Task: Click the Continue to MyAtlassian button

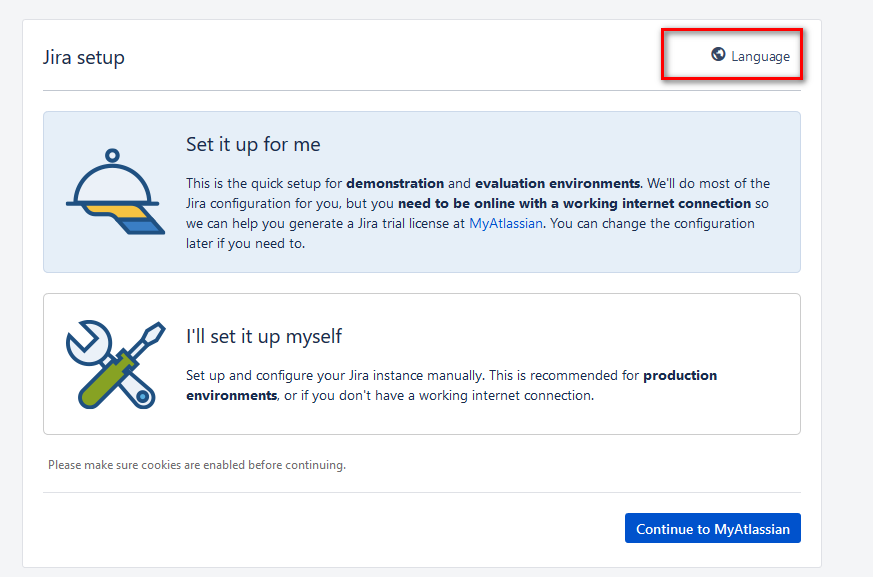Action: point(713,528)
